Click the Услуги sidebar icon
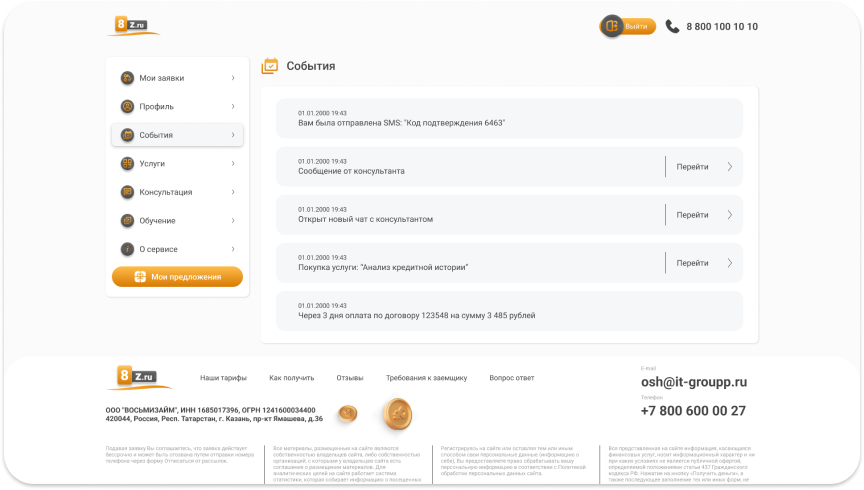864x490 pixels. [x=127, y=163]
